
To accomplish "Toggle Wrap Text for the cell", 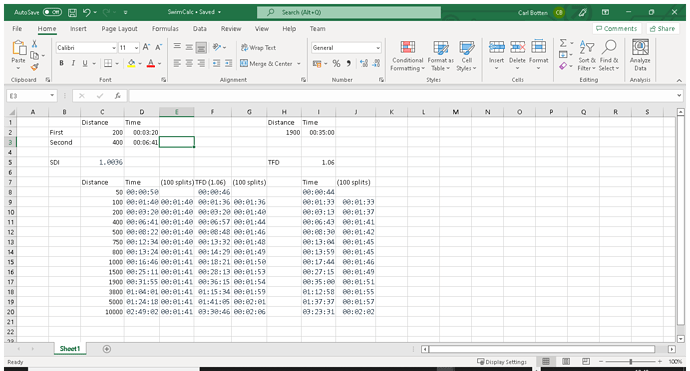I will 258,48.
